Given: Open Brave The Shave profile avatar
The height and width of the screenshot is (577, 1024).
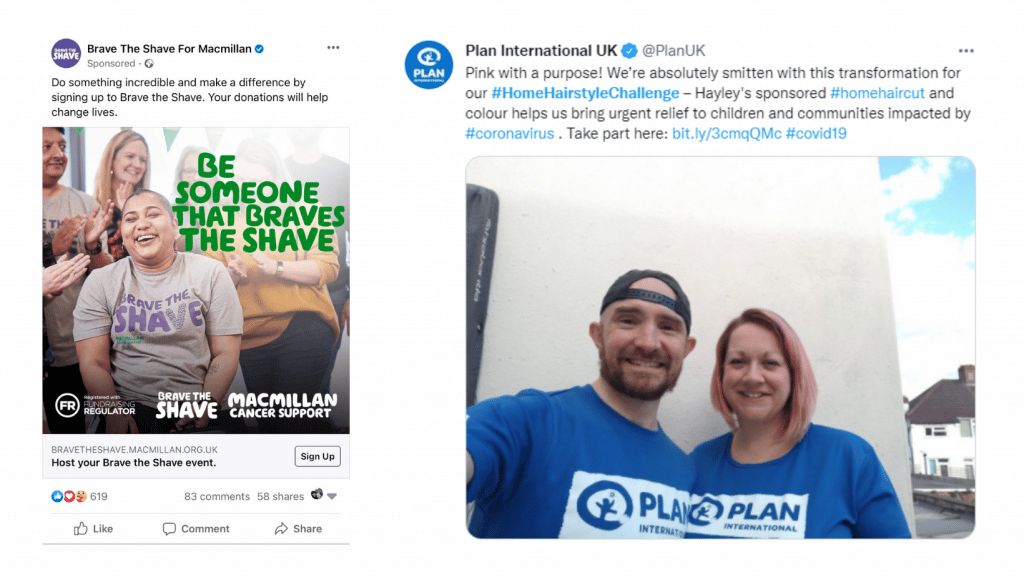Looking at the screenshot, I should tap(66, 54).
